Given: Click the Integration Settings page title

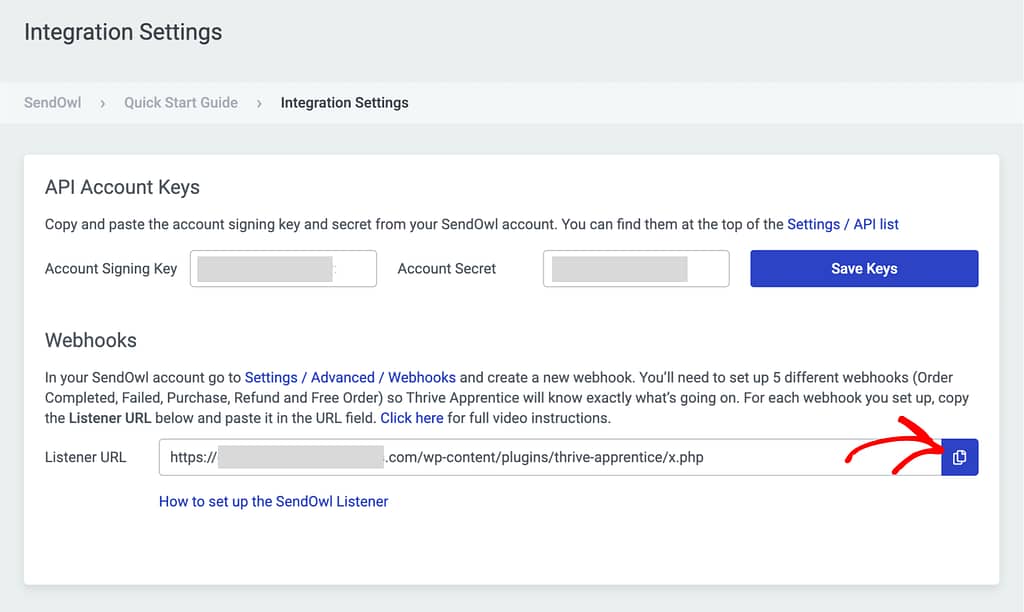Looking at the screenshot, I should coord(123,32).
